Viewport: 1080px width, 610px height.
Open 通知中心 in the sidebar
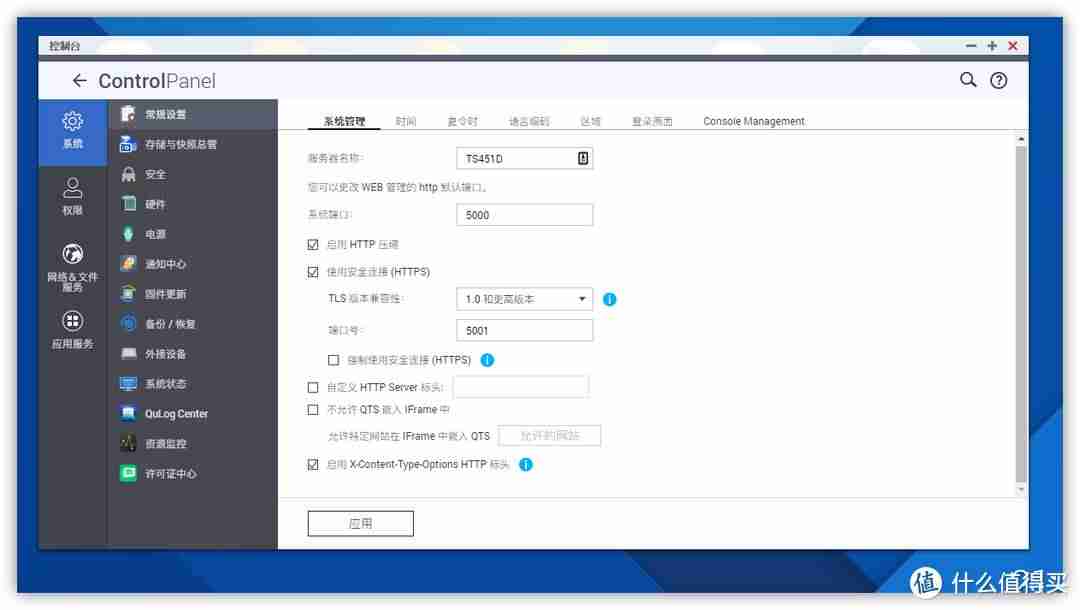click(x=193, y=264)
